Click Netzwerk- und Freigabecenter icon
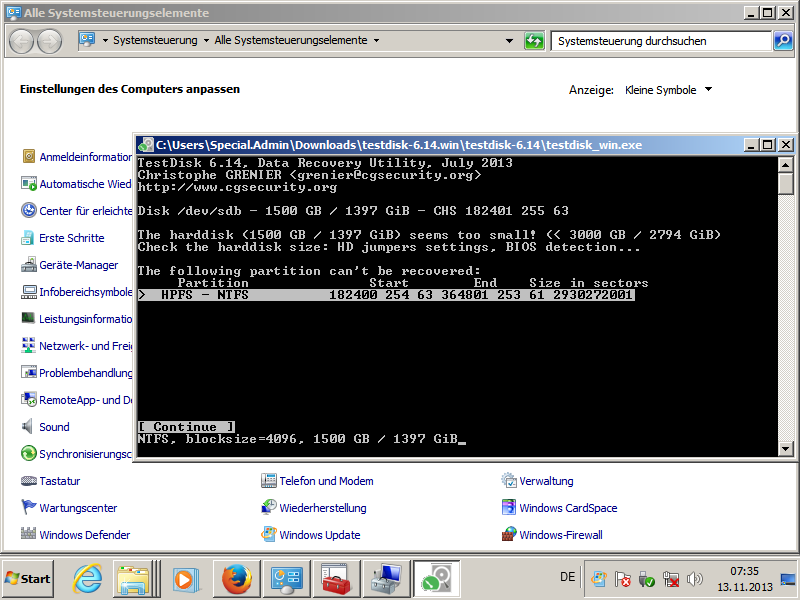This screenshot has width=800, height=600. (29, 345)
